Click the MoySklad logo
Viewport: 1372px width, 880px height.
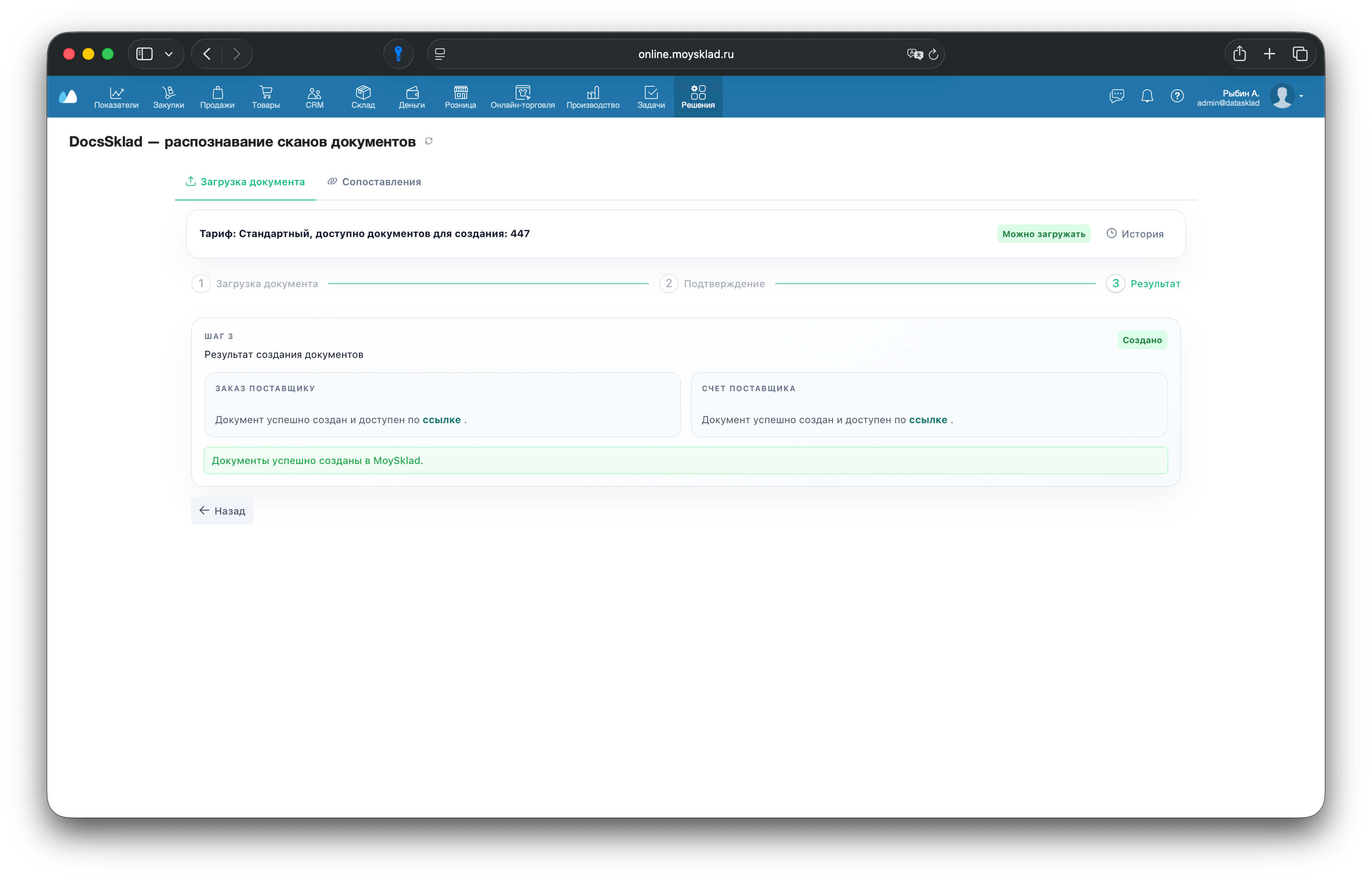pyautogui.click(x=68, y=96)
